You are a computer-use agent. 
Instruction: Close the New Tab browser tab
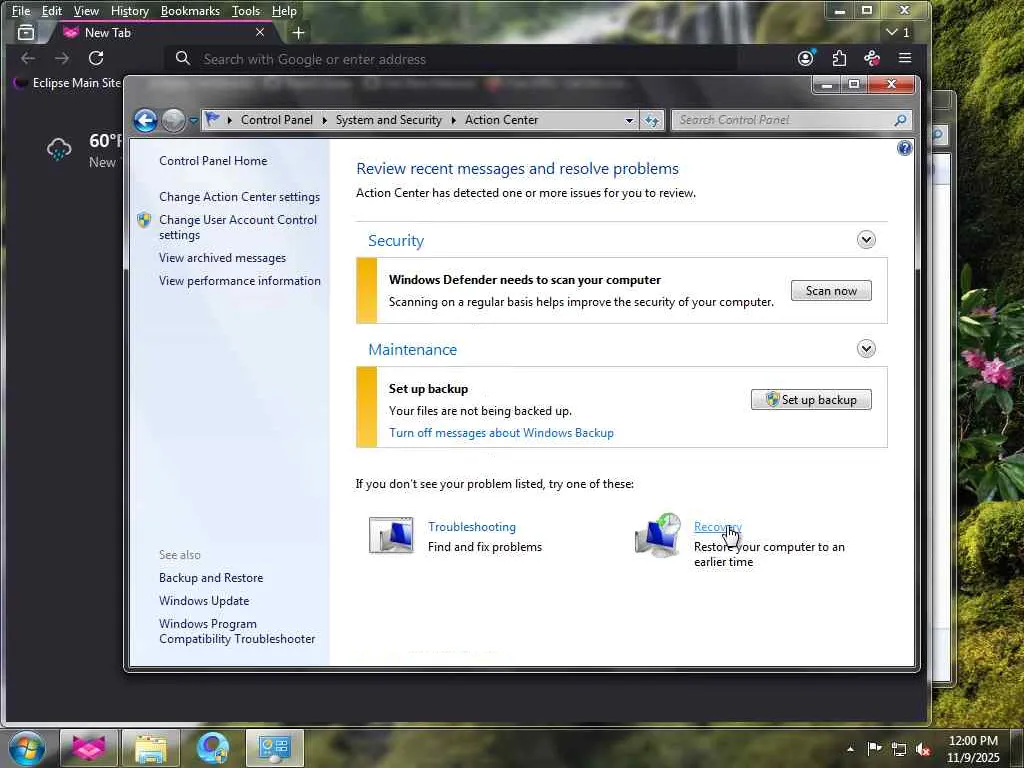pos(260,32)
